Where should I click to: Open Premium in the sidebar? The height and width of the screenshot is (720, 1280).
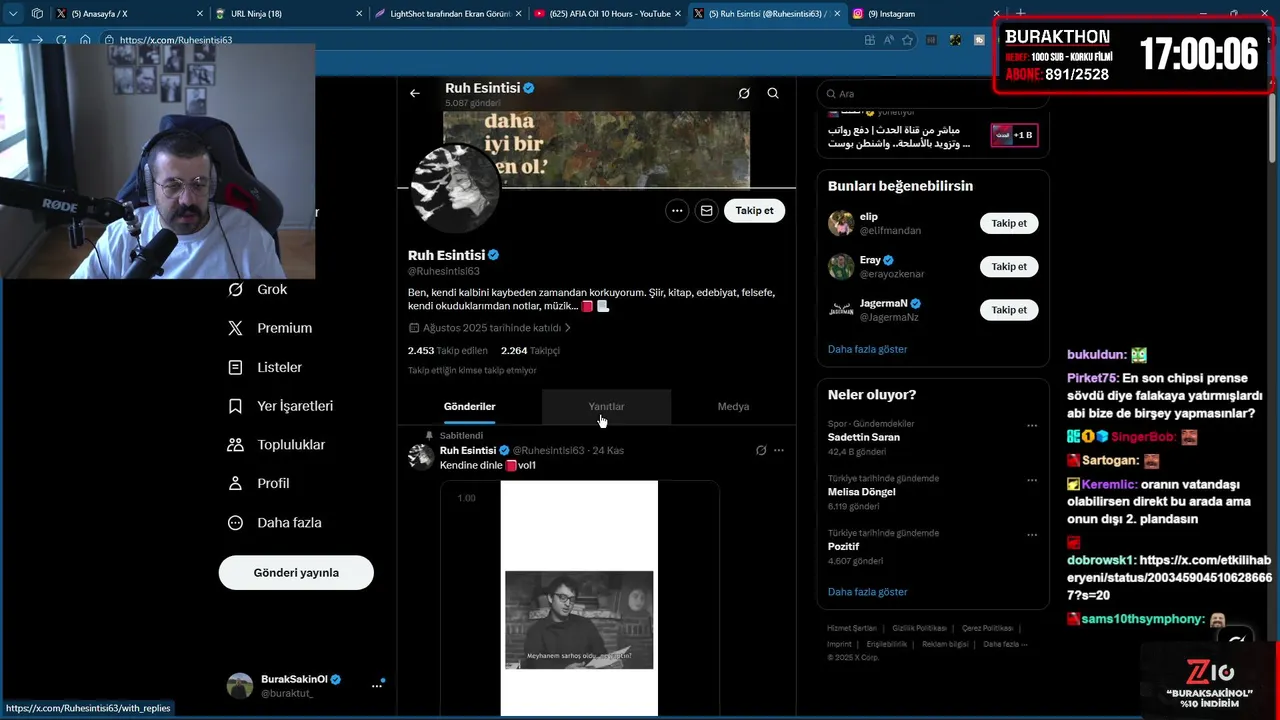tap(270, 328)
